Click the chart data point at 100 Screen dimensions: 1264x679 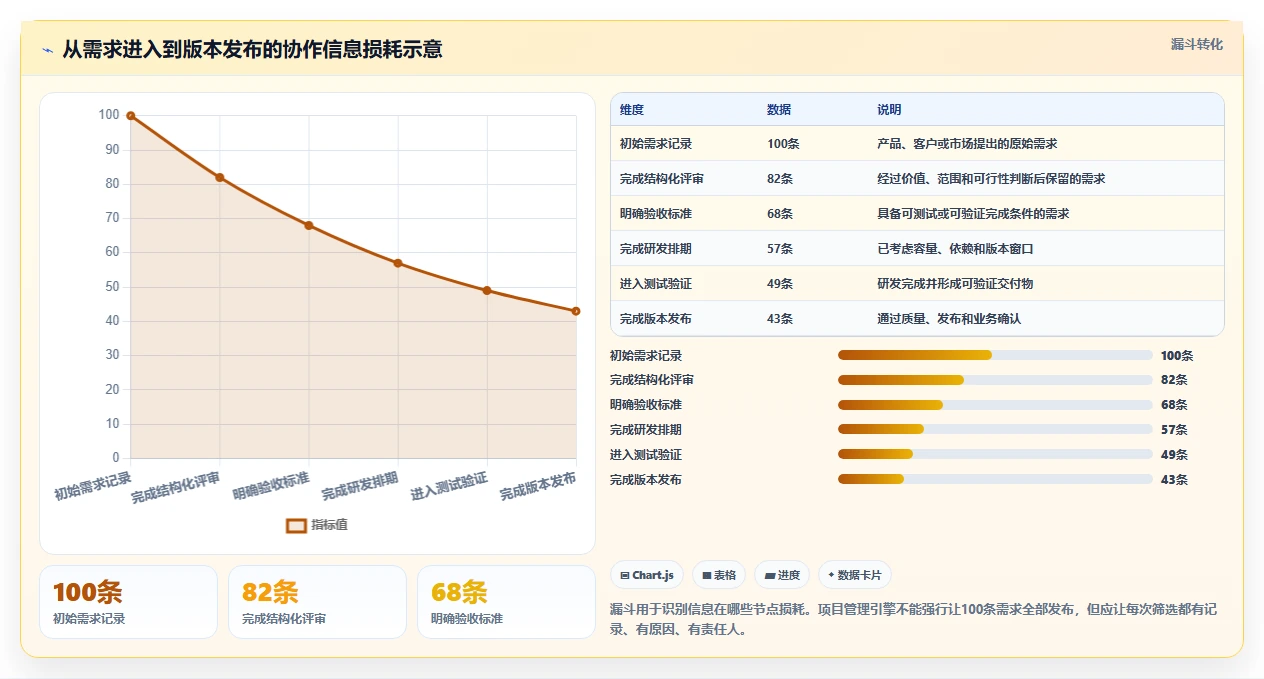(x=131, y=116)
